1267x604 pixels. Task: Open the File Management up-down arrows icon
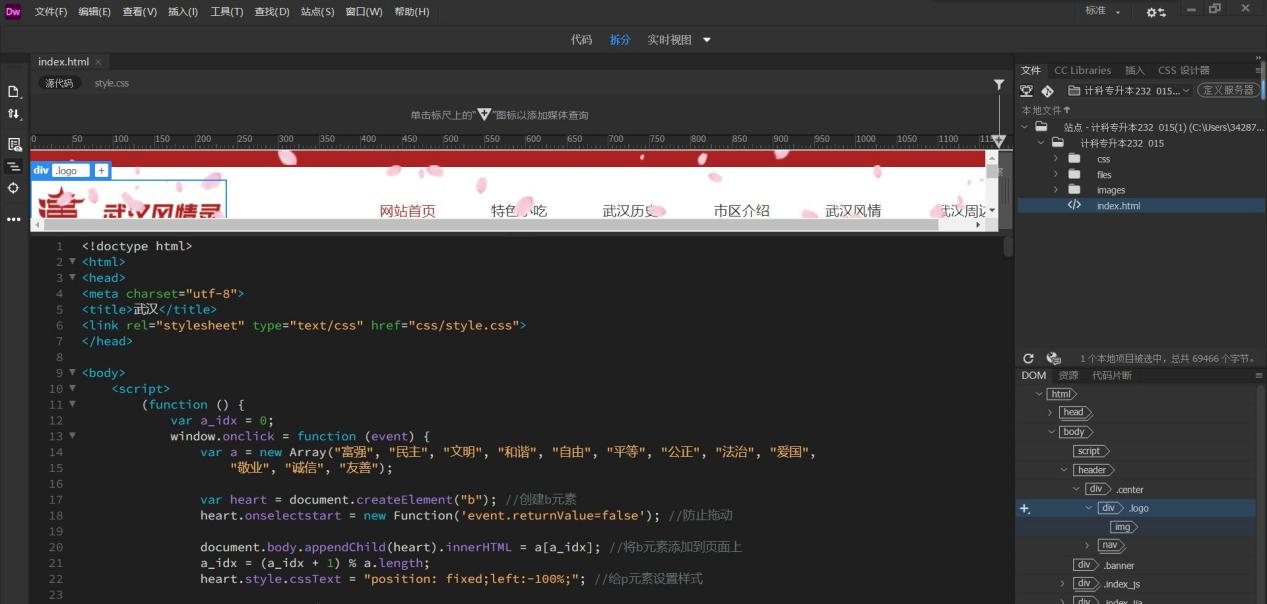click(14, 115)
